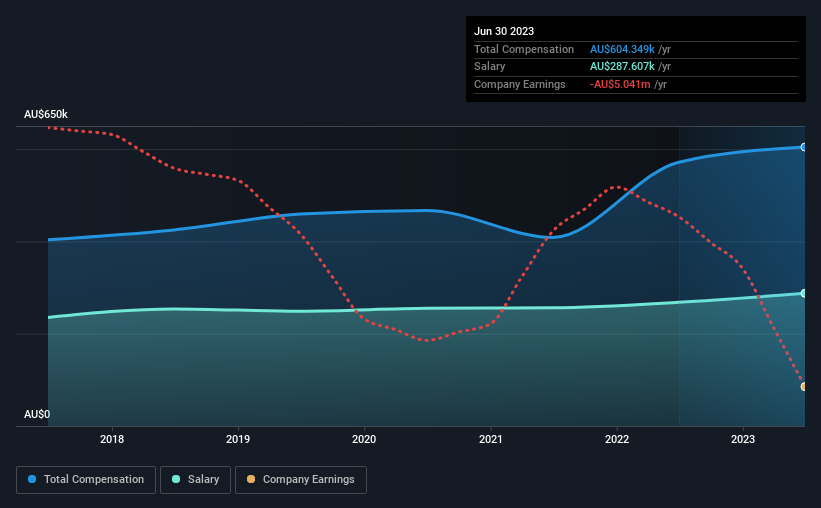This screenshot has width=821, height=508.
Task: Click the teal Salary legend dot
Action: point(176,479)
